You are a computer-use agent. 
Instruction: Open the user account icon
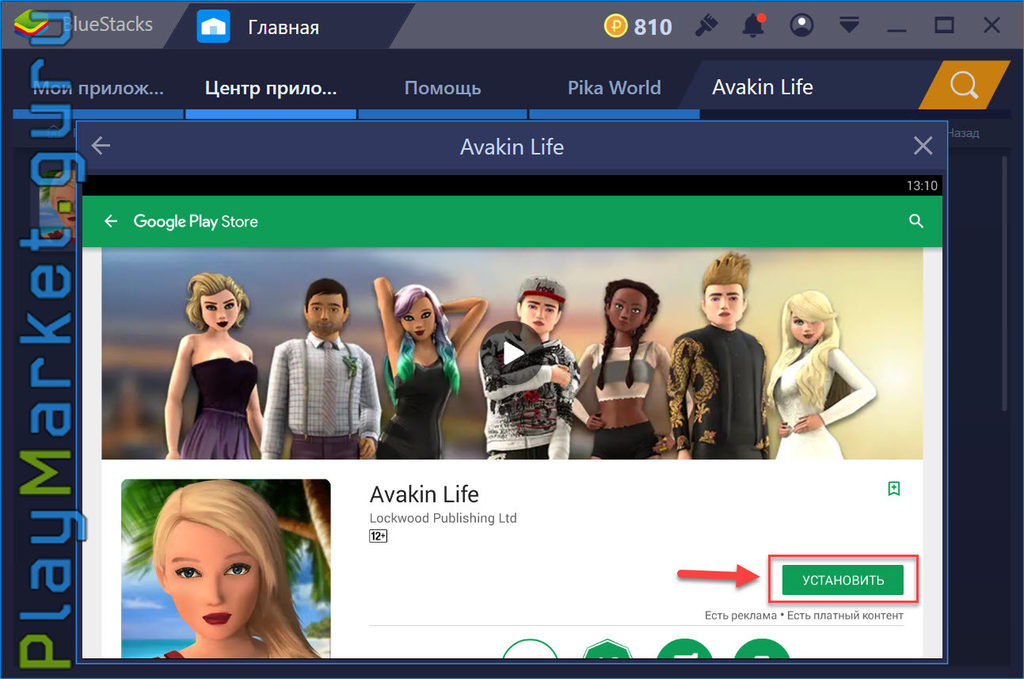click(801, 25)
